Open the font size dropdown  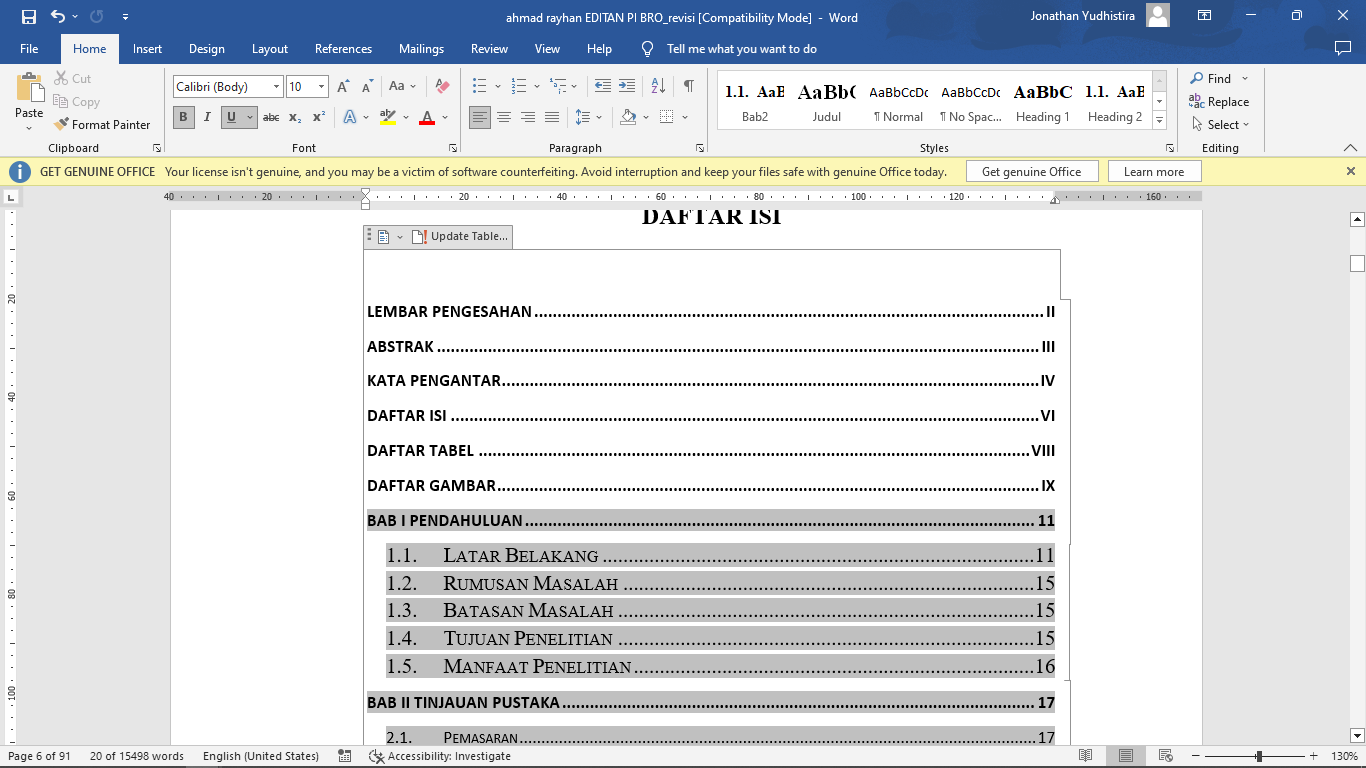[321, 87]
